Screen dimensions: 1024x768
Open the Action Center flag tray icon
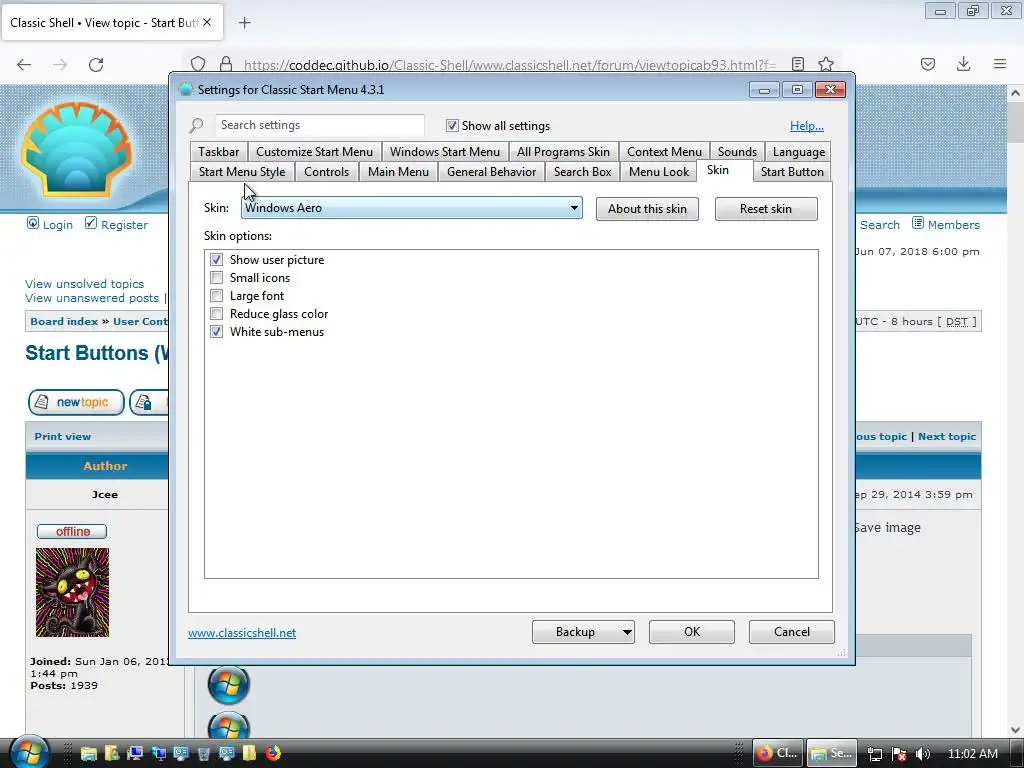(899, 754)
